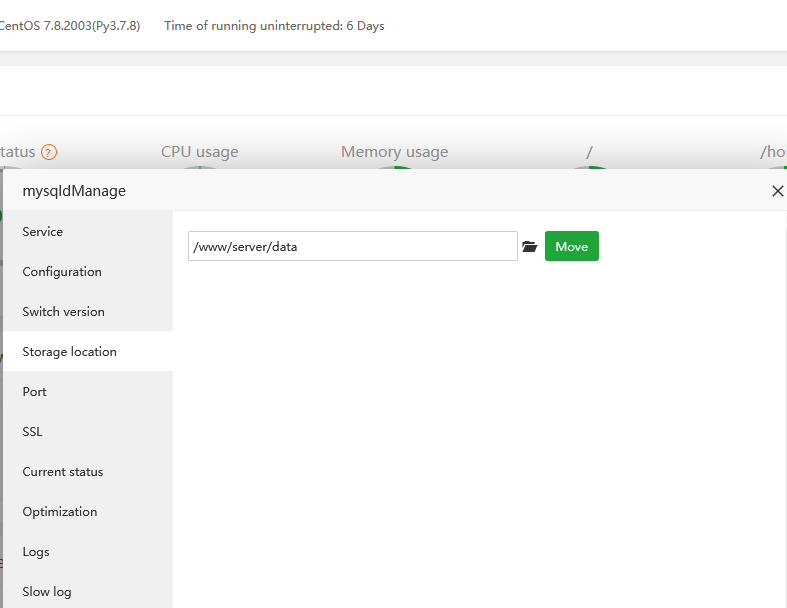Open the Optimization tab

(x=60, y=511)
